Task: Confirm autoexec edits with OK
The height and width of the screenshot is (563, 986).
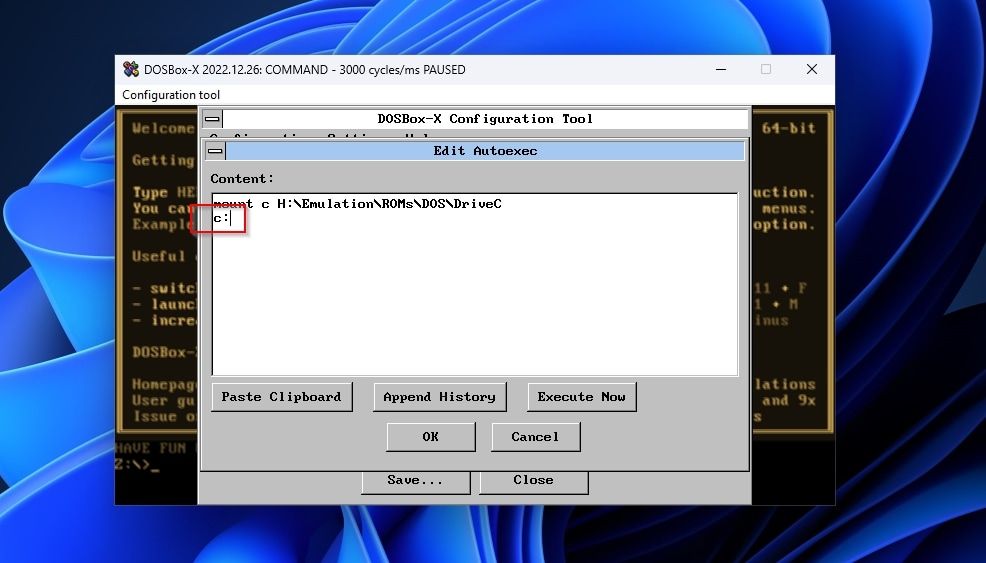Action: pyautogui.click(x=431, y=437)
